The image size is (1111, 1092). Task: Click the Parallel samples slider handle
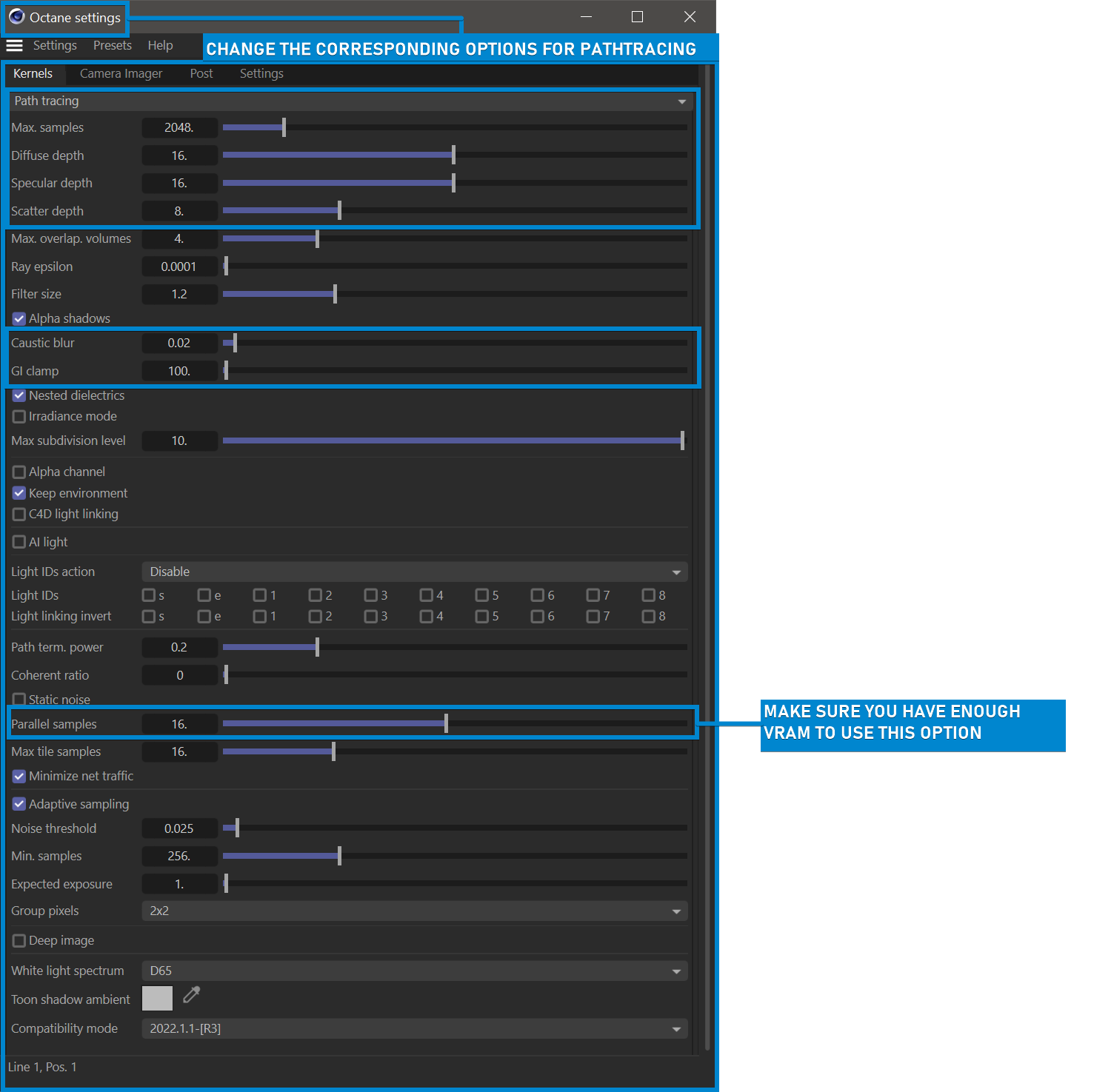click(x=446, y=724)
